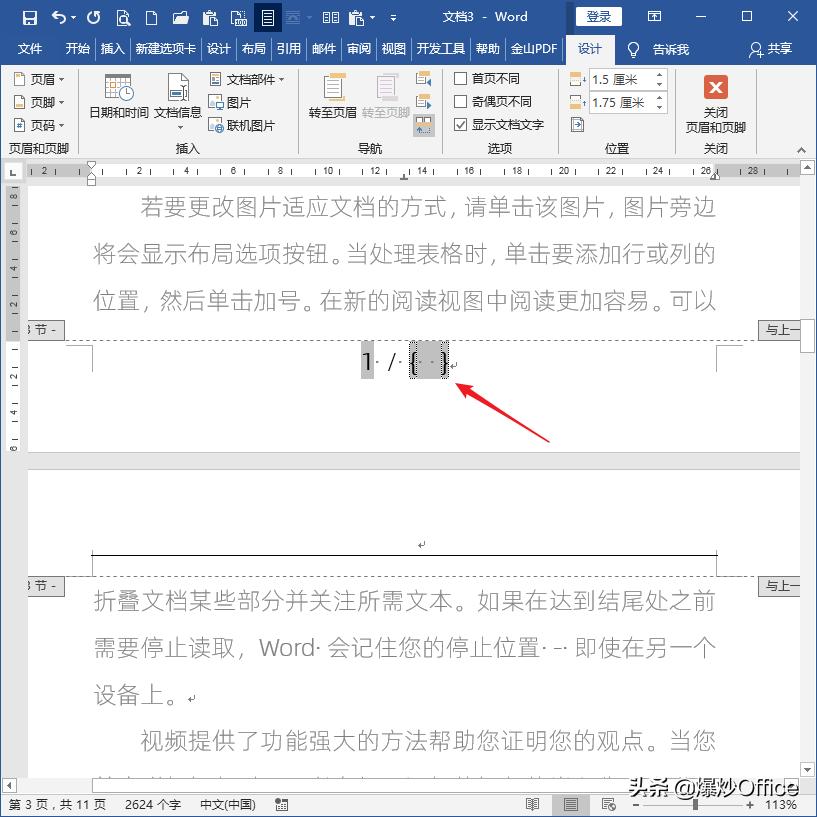Click the 文档信息 document info icon
This screenshot has width=817, height=817.
(177, 100)
